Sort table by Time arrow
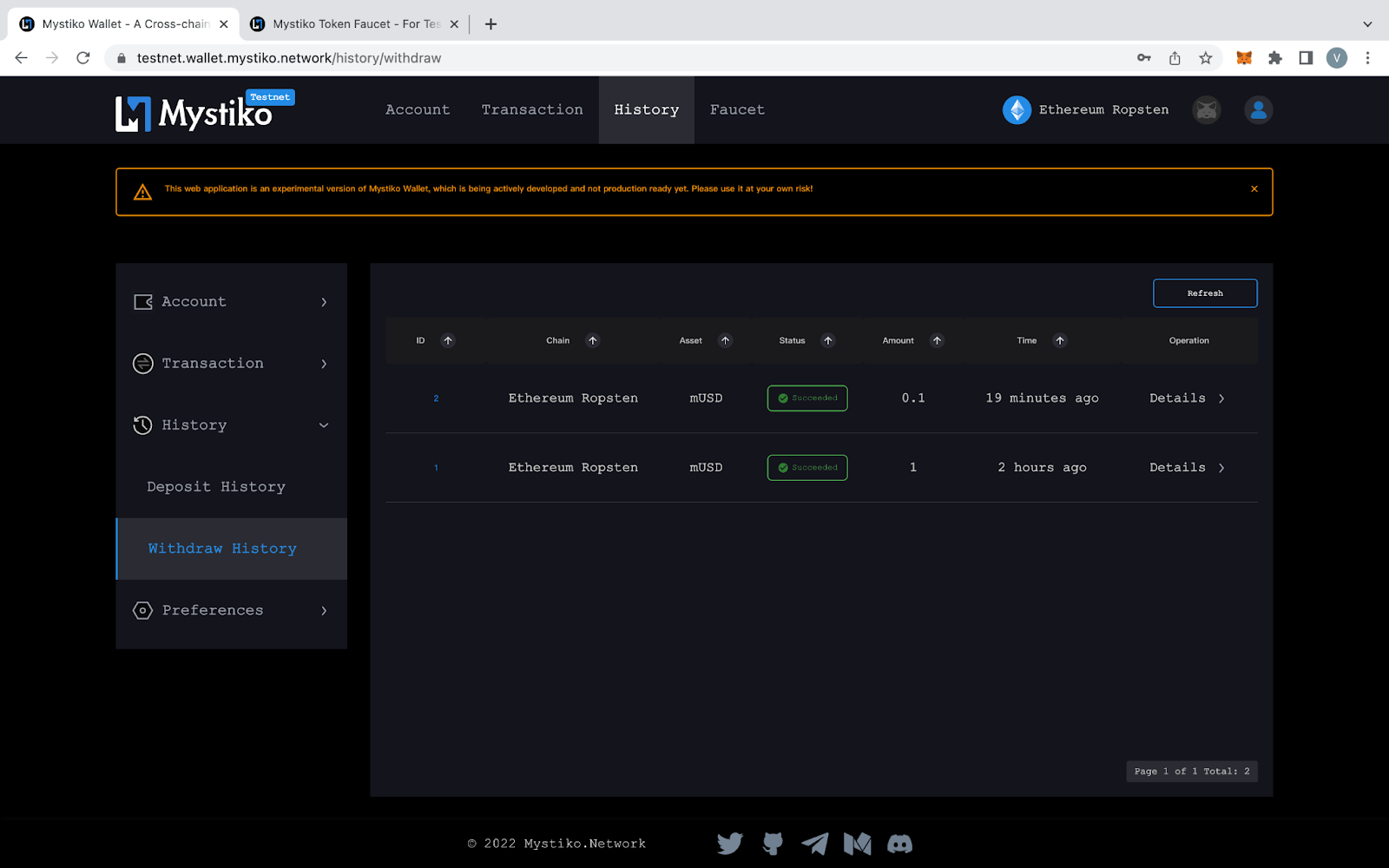The width and height of the screenshot is (1389, 868). click(1060, 340)
